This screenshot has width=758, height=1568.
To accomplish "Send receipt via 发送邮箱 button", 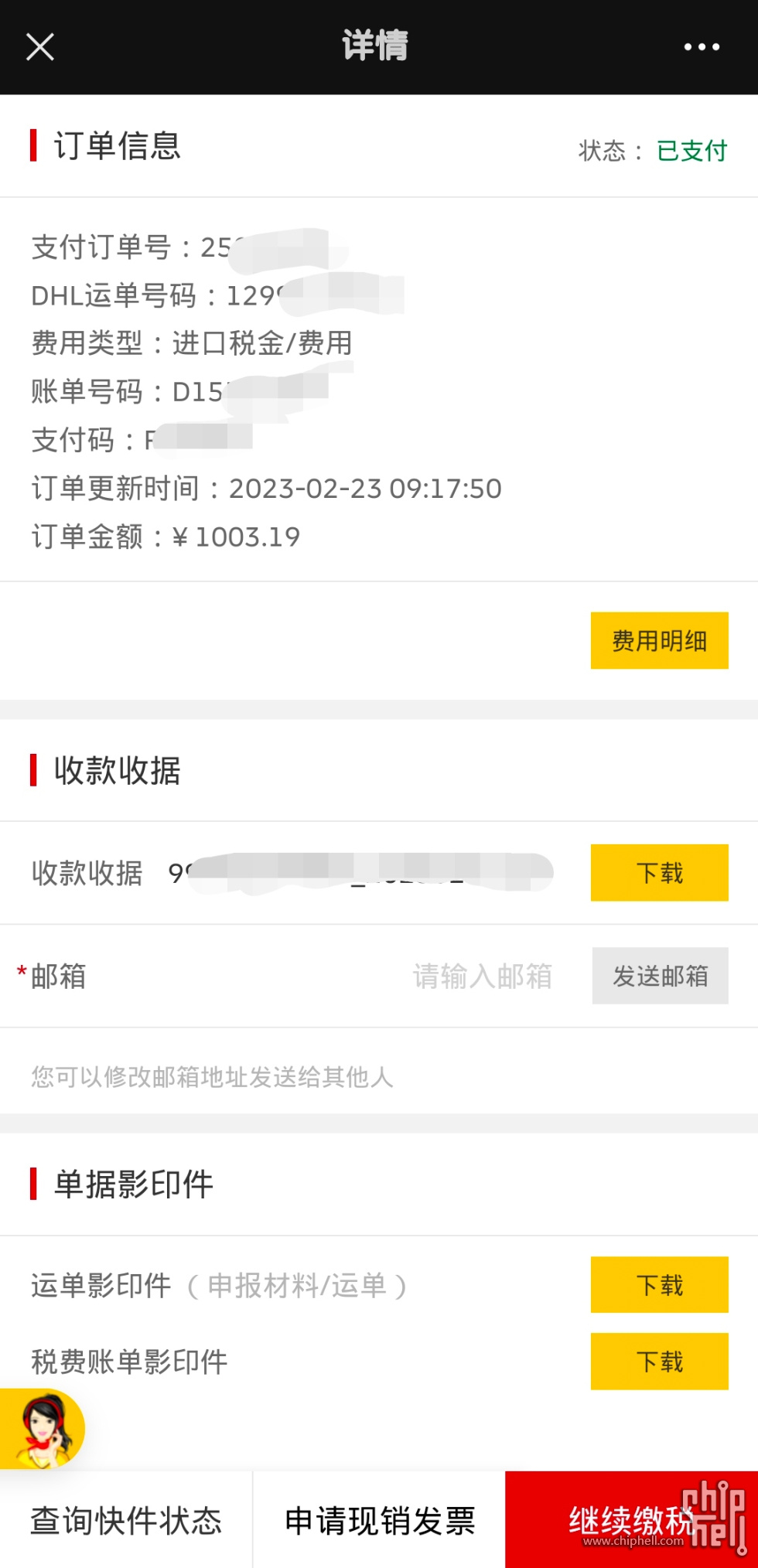I will [x=660, y=976].
